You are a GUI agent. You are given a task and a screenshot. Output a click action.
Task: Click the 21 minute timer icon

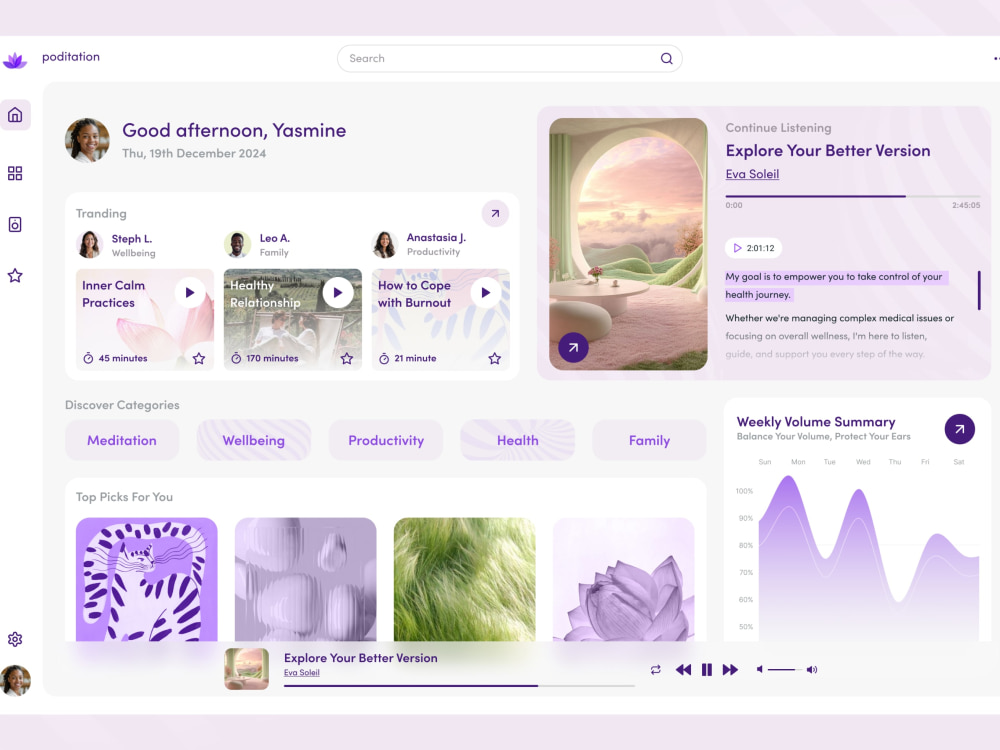point(384,358)
